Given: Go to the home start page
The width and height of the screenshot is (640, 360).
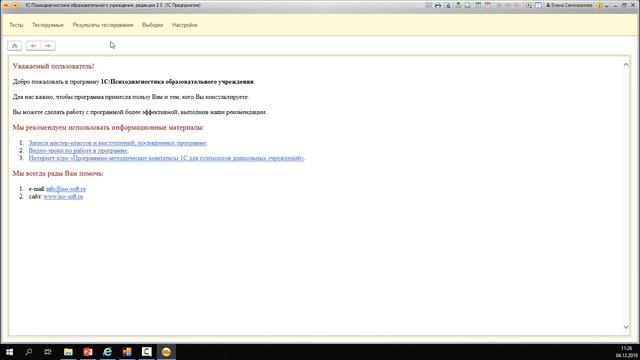Looking at the screenshot, I should pyautogui.click(x=15, y=46).
